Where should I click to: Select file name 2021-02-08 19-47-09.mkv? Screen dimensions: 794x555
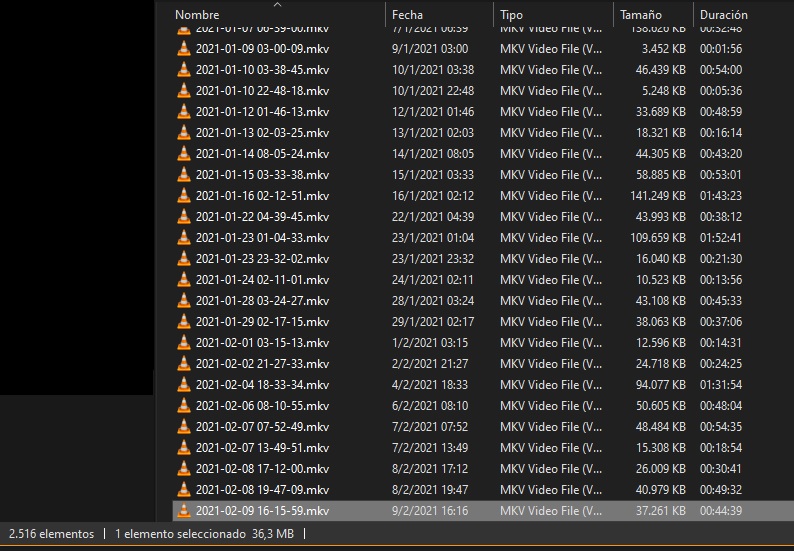[262, 490]
